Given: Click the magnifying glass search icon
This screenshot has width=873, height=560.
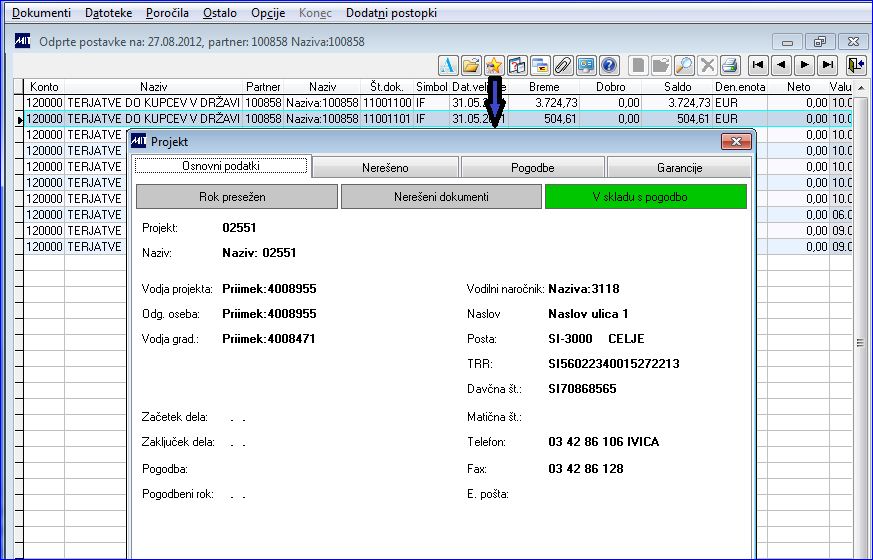Looking at the screenshot, I should point(684,65).
